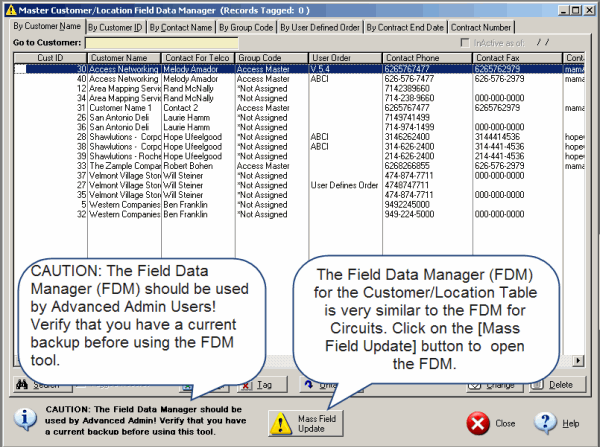Click phone number 214-626-2400

coord(409,156)
